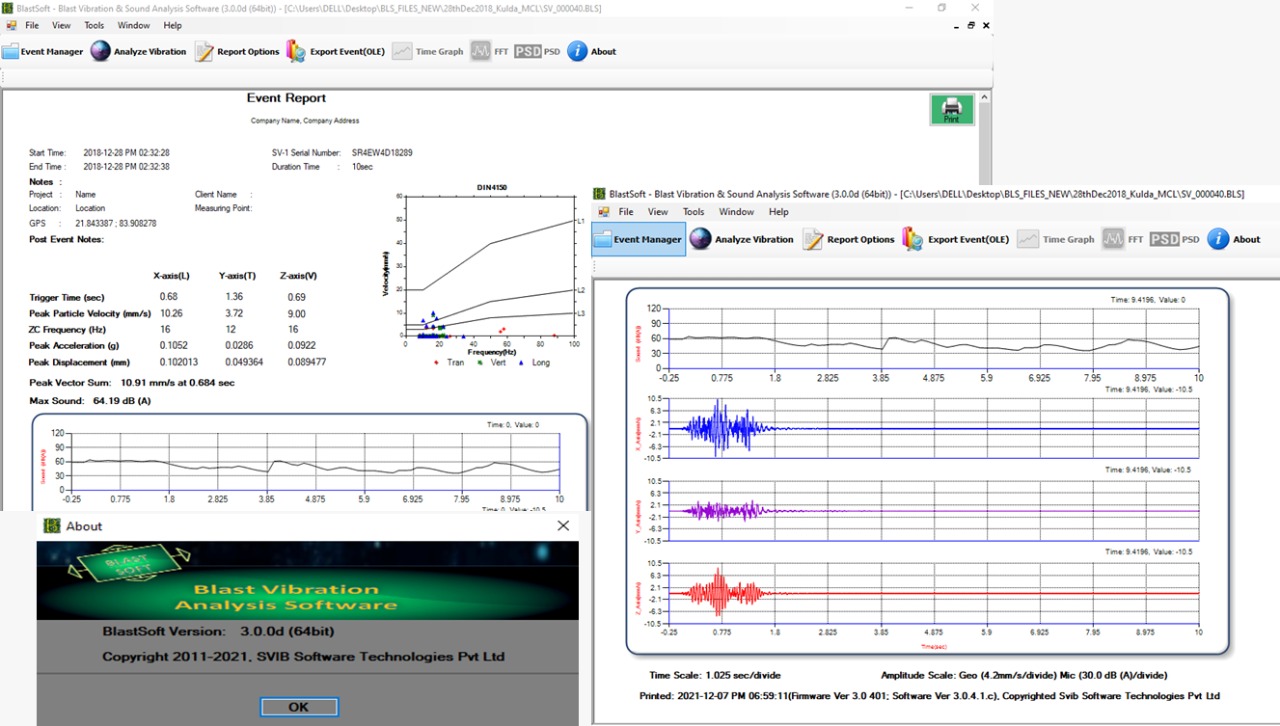This screenshot has height=726, width=1280.
Task: Open Help menu in front BlastSoft window
Action: tap(779, 212)
